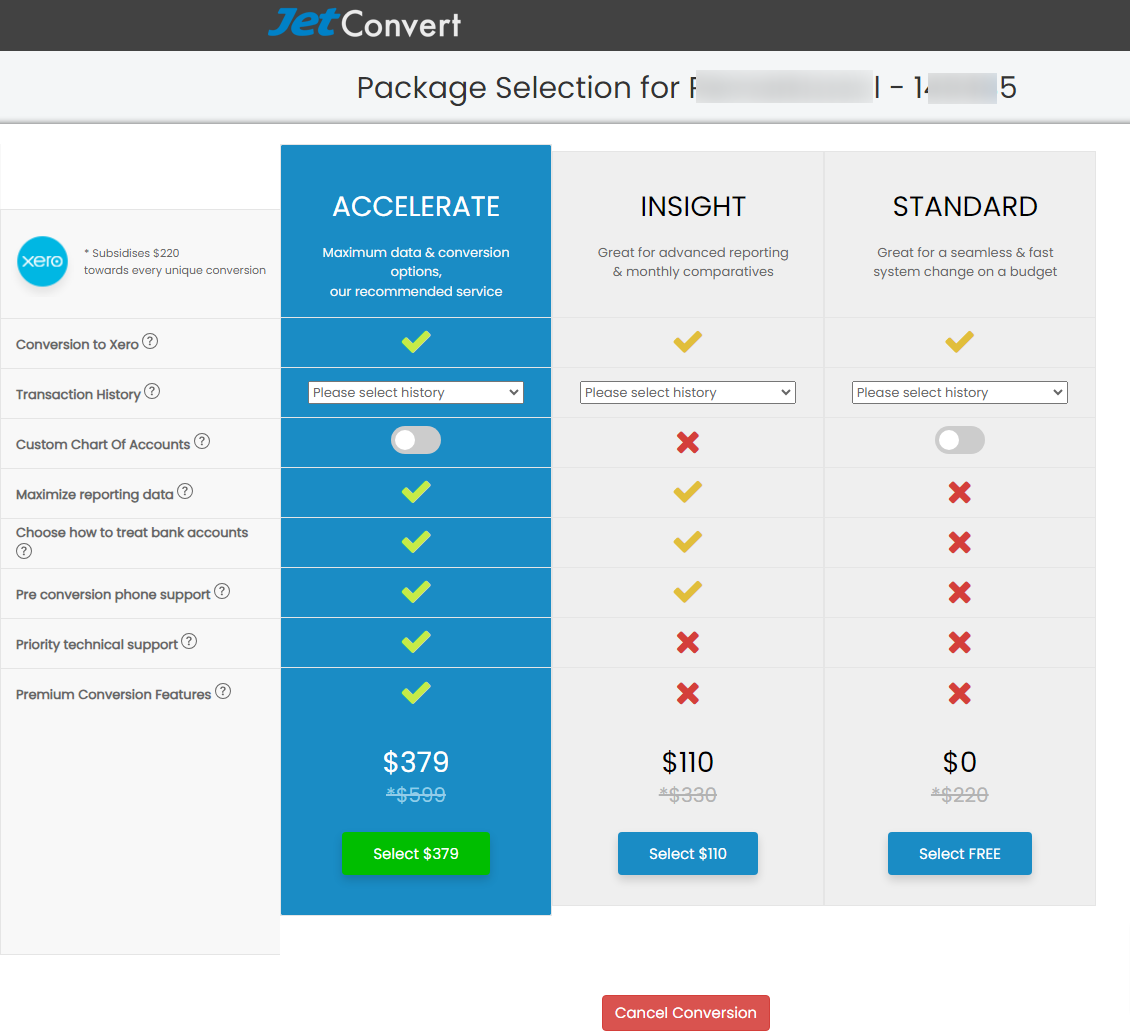
Task: Open help icon for Priority technical support
Action: click(189, 641)
